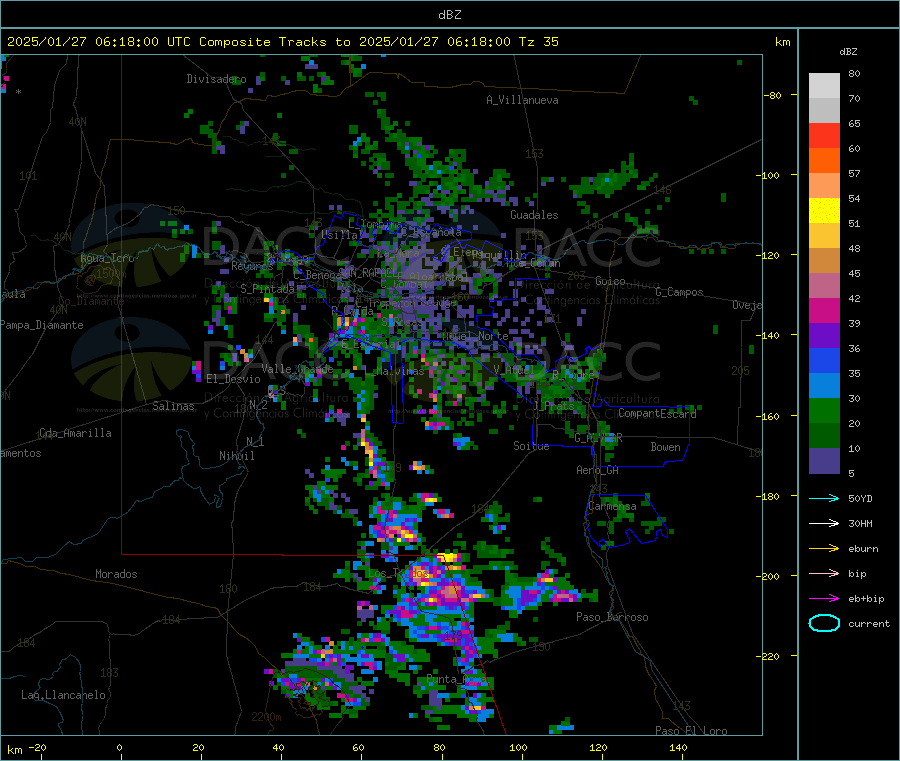Click the 'km' unit label at top right
Viewport: 900px width, 761px height.
[x=782, y=42]
